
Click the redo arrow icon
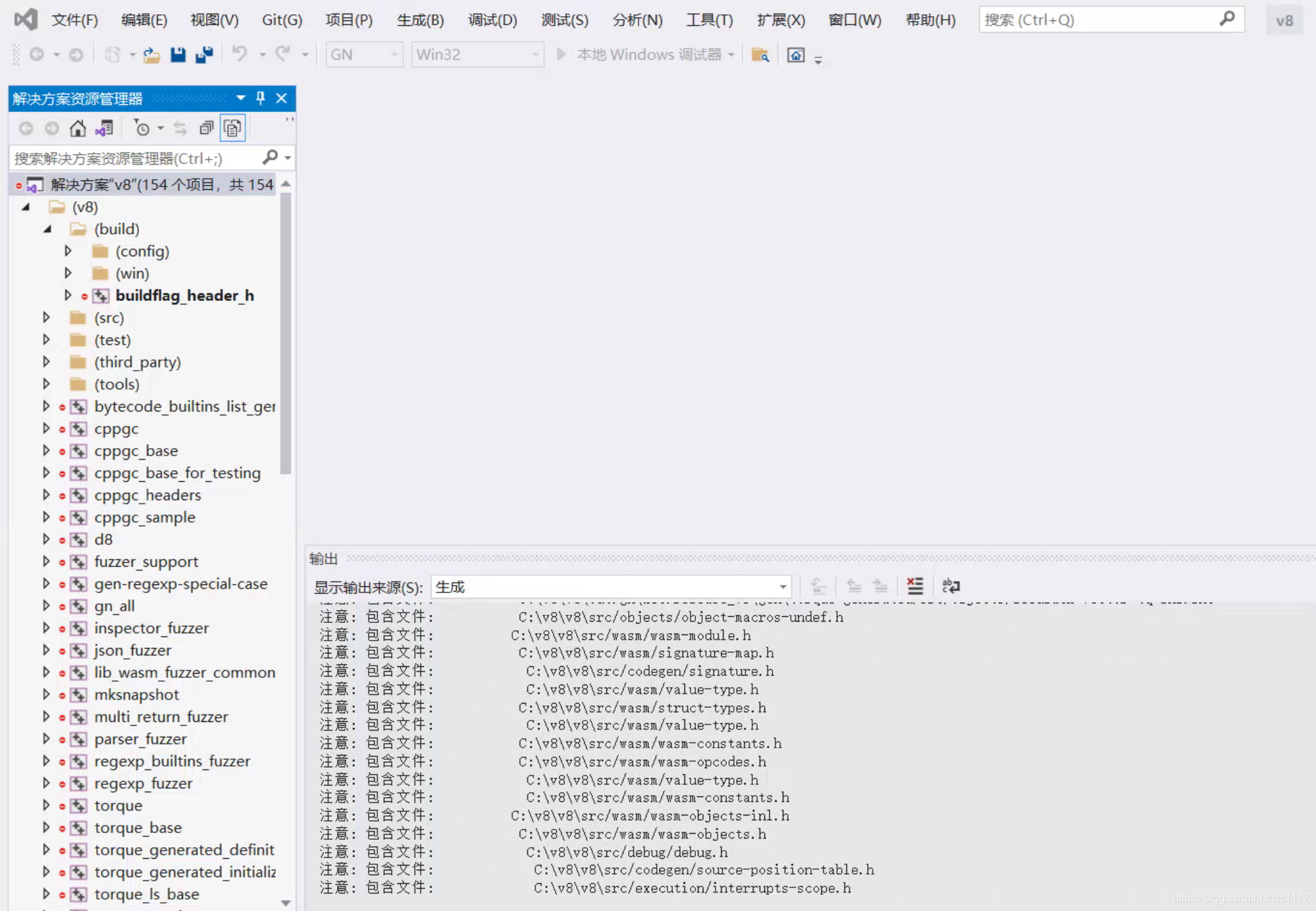(x=283, y=54)
